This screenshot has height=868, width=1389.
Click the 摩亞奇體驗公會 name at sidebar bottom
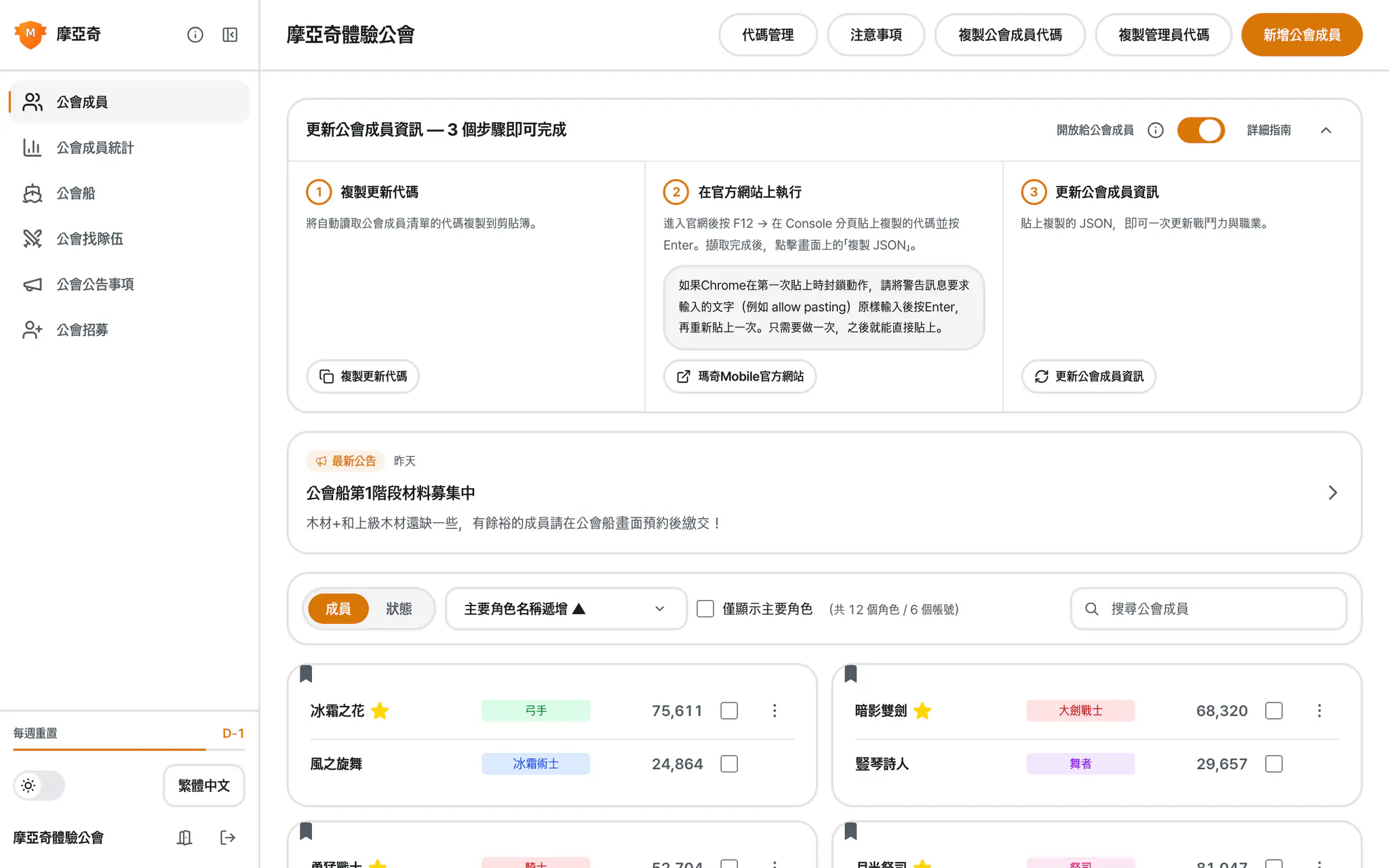pos(58,837)
